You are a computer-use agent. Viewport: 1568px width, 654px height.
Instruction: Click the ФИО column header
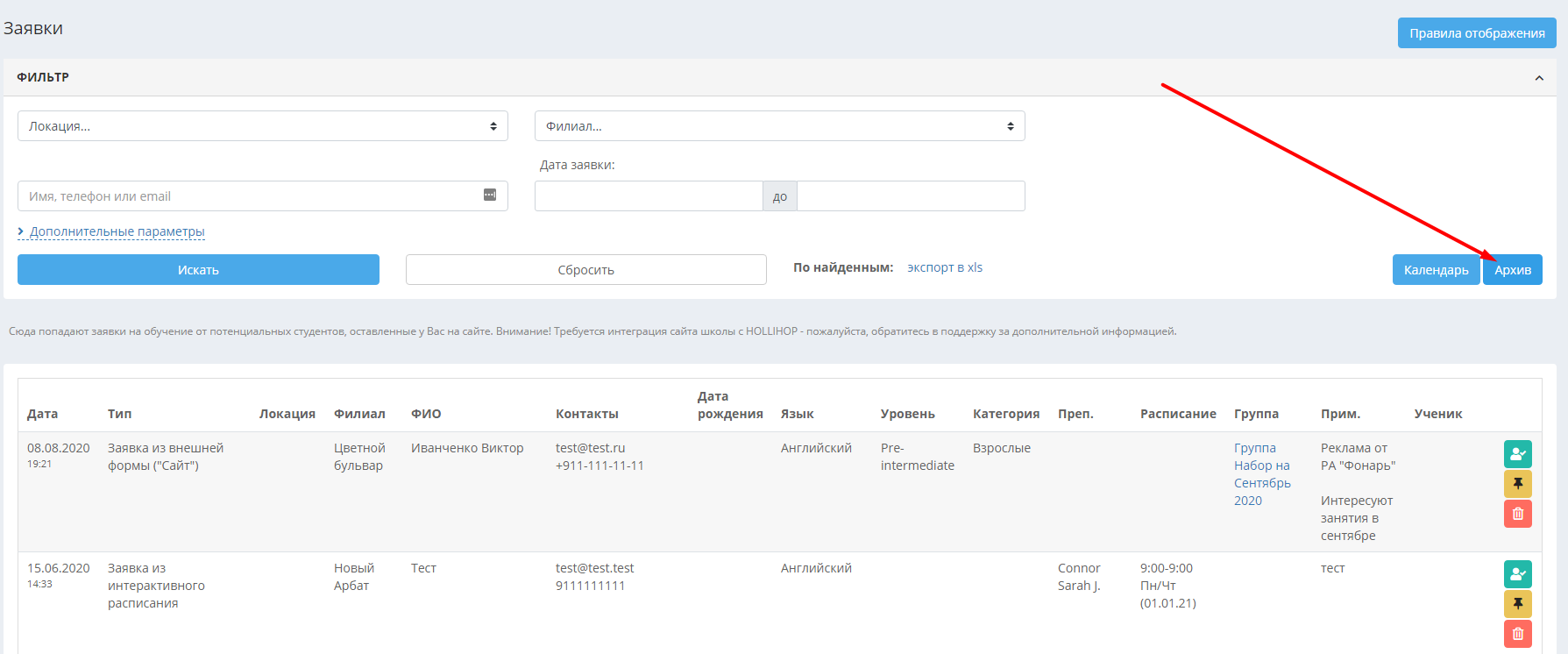(426, 414)
